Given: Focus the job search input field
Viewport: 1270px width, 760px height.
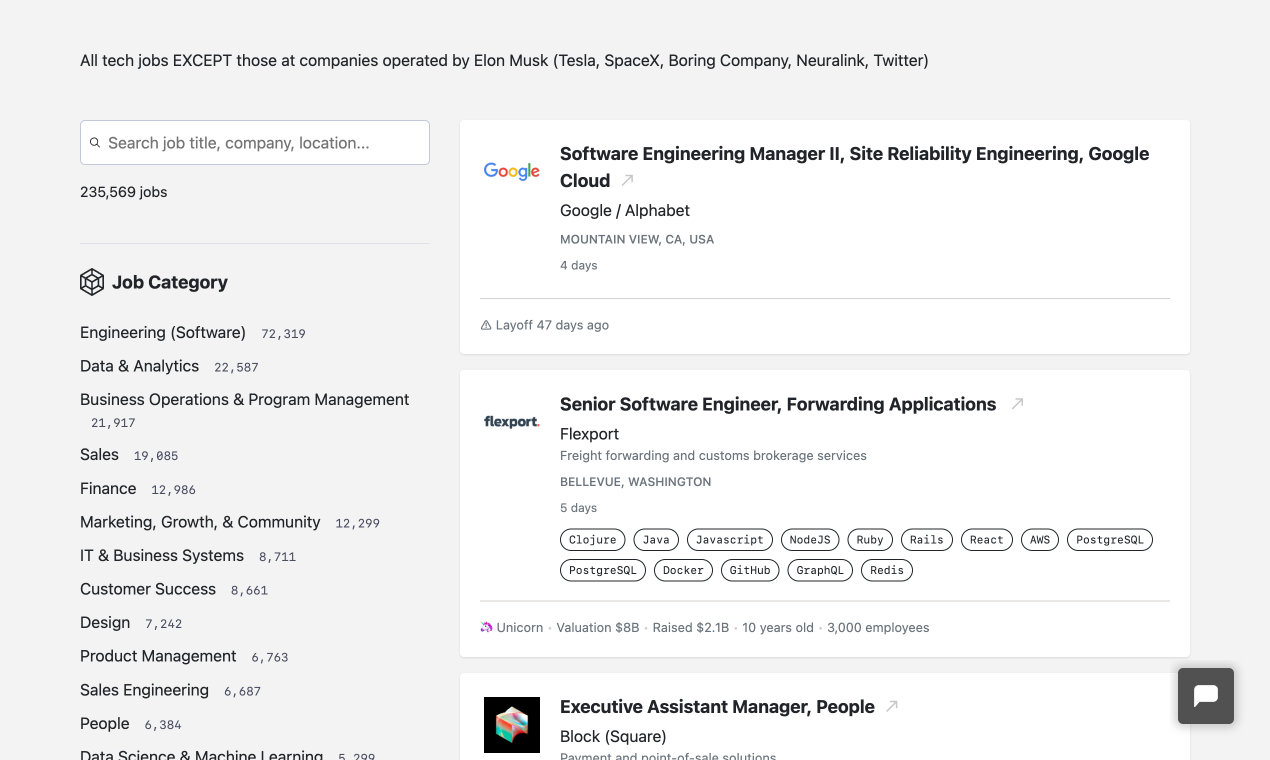Looking at the screenshot, I should pyautogui.click(x=255, y=143).
